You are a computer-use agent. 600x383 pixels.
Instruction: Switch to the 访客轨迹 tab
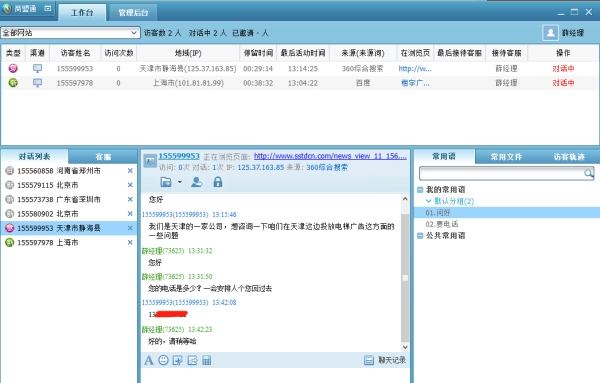click(569, 156)
